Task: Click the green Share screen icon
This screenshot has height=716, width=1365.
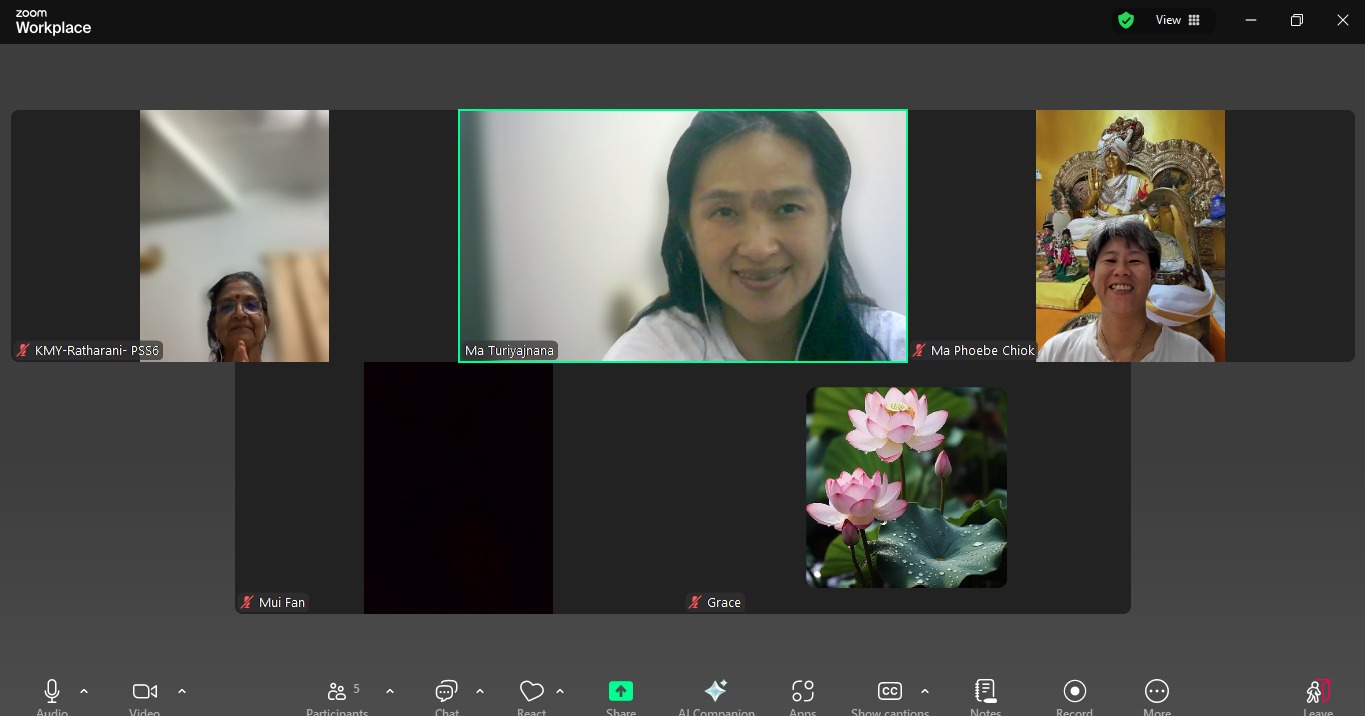Action: [621, 692]
